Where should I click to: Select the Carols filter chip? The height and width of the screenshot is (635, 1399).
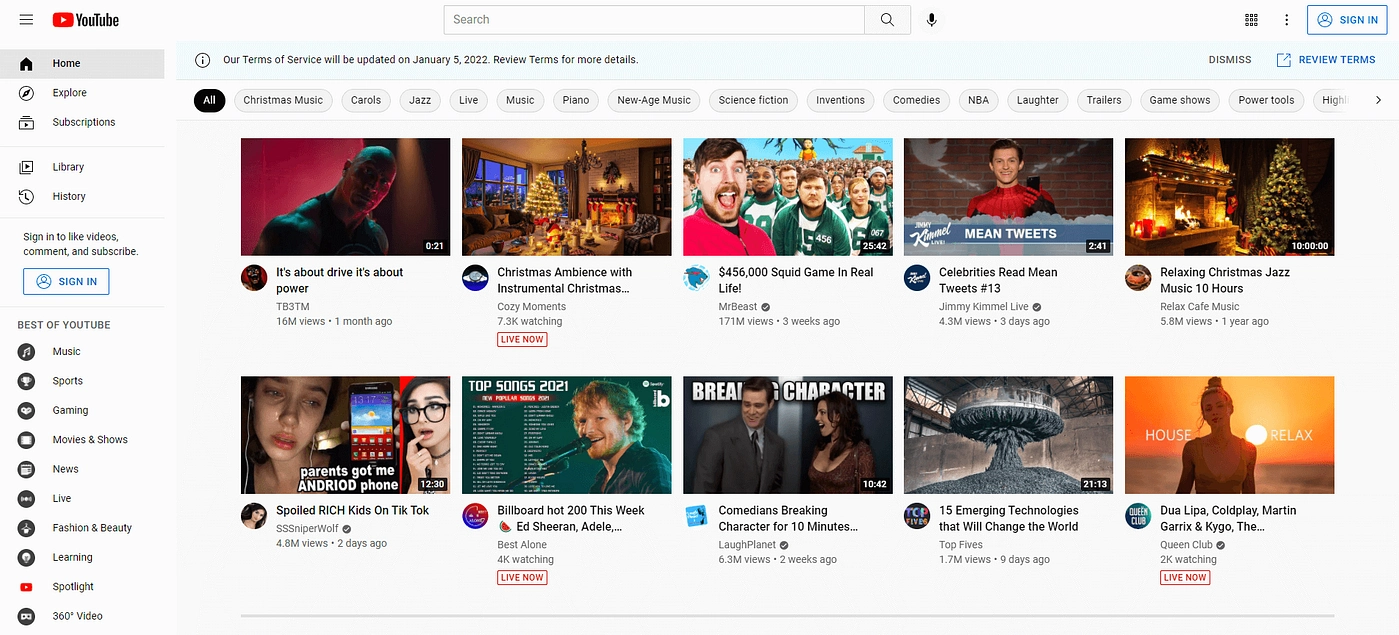(x=366, y=100)
